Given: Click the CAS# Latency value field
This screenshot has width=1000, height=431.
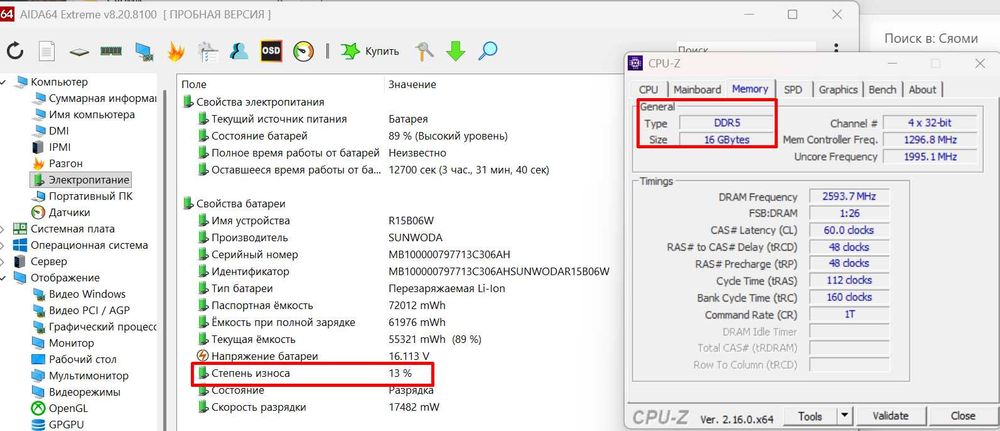Looking at the screenshot, I should pos(849,230).
